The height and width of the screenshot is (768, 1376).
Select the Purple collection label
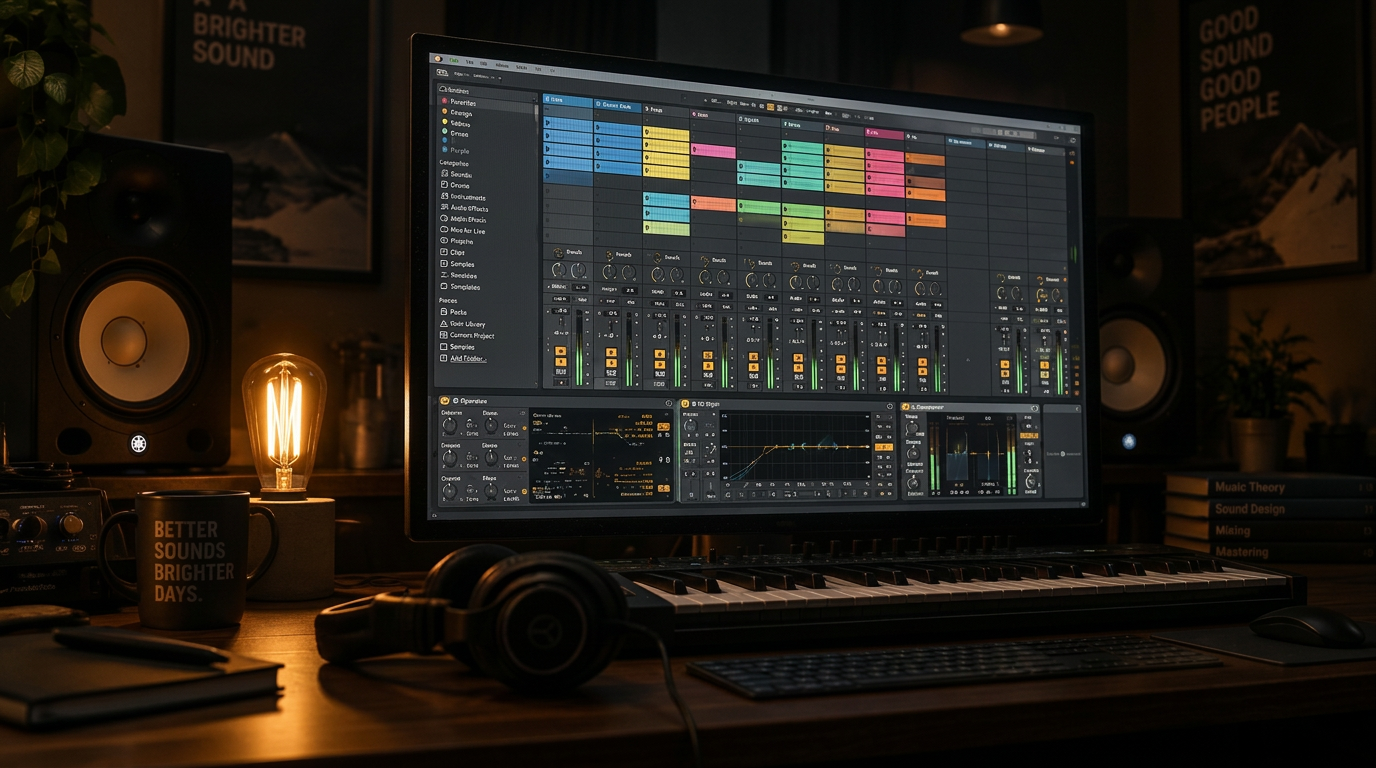459,151
